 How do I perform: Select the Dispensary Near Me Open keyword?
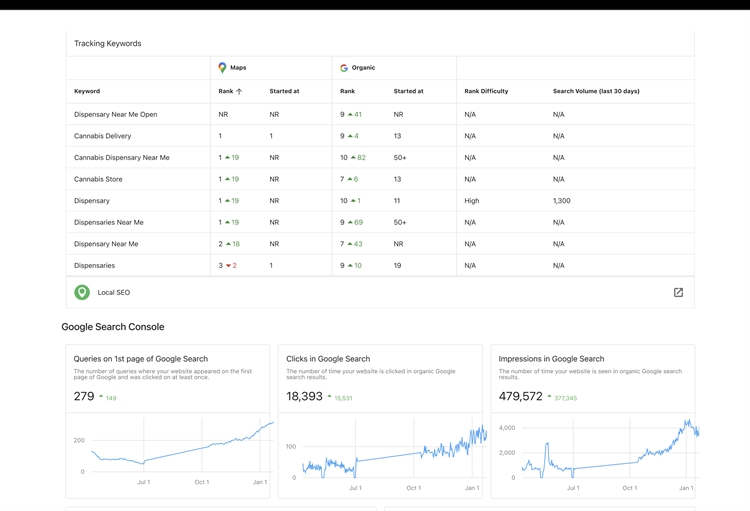tap(115, 114)
